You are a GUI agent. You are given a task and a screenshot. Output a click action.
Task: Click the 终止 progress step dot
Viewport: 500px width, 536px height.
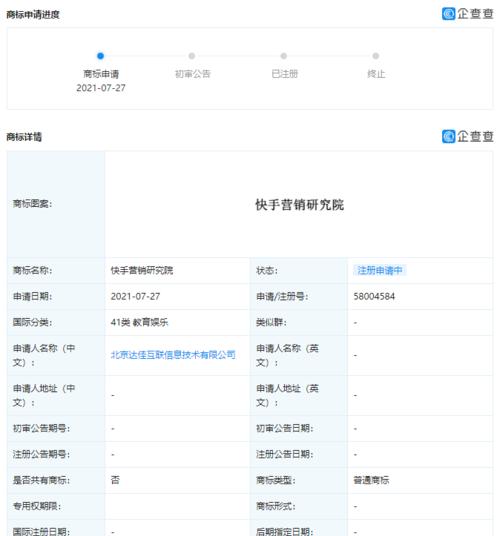pyautogui.click(x=376, y=56)
